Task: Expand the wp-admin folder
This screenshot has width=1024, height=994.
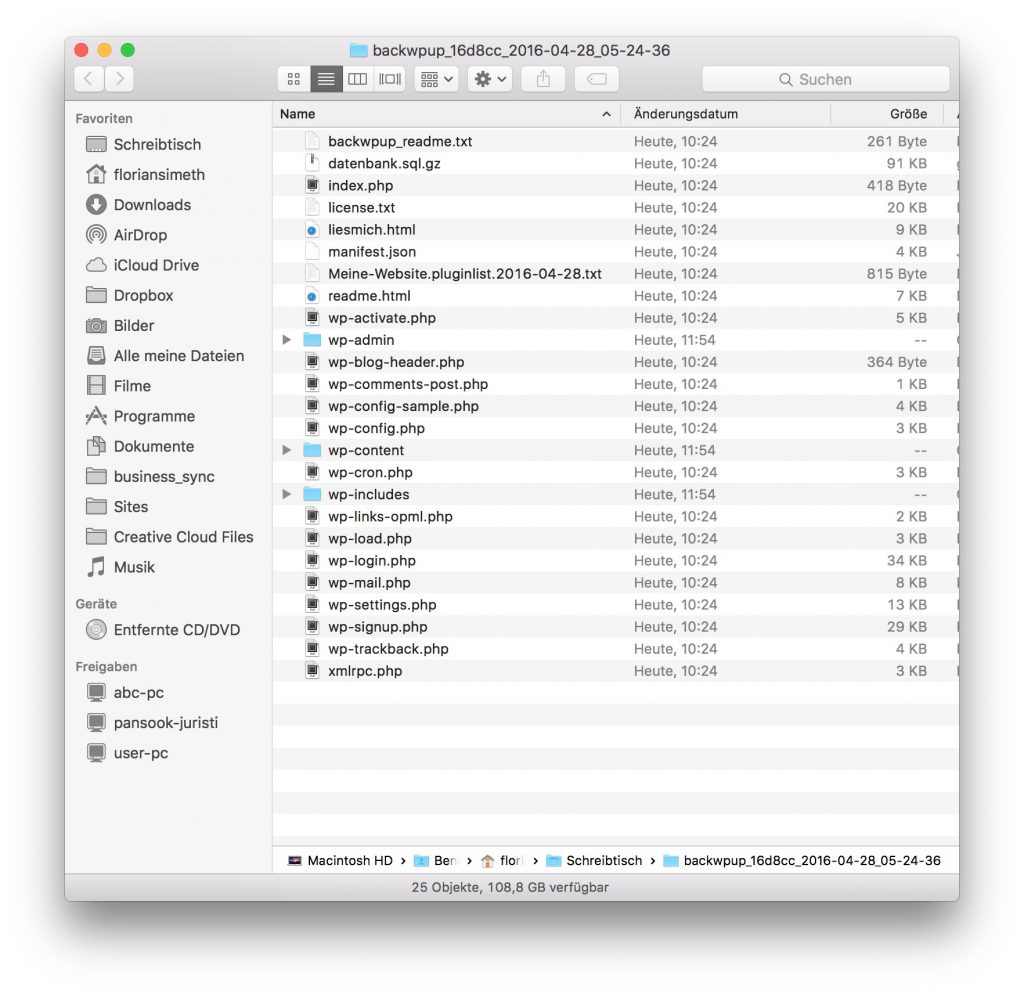Action: coord(287,340)
